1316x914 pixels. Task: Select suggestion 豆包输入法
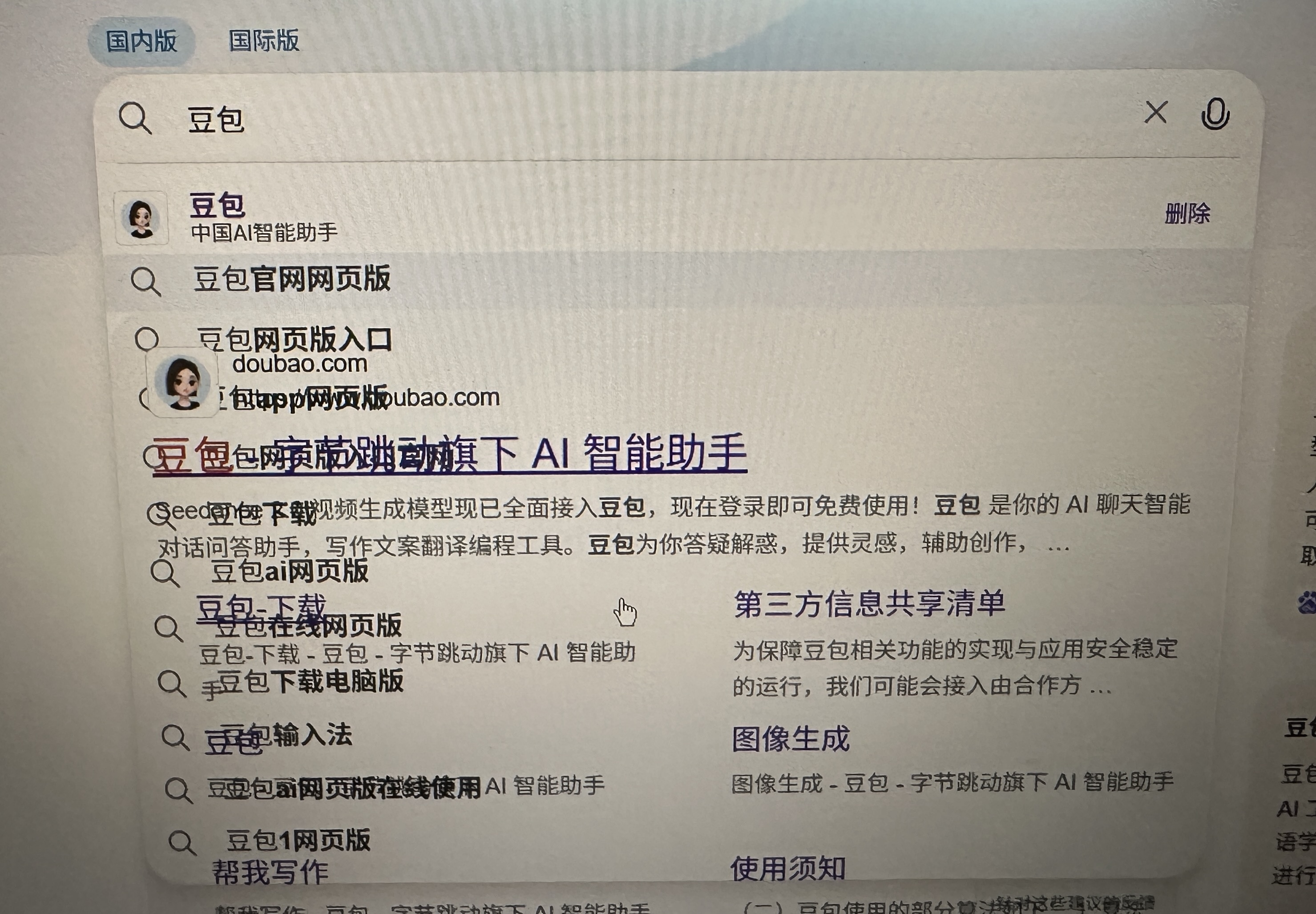point(287,735)
